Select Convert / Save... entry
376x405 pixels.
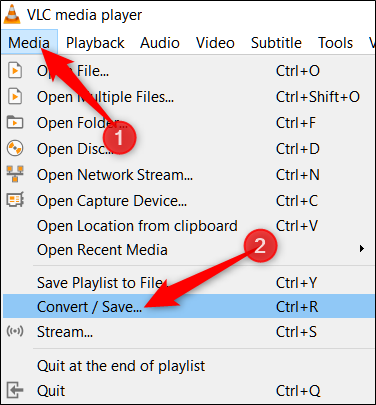(x=188, y=306)
